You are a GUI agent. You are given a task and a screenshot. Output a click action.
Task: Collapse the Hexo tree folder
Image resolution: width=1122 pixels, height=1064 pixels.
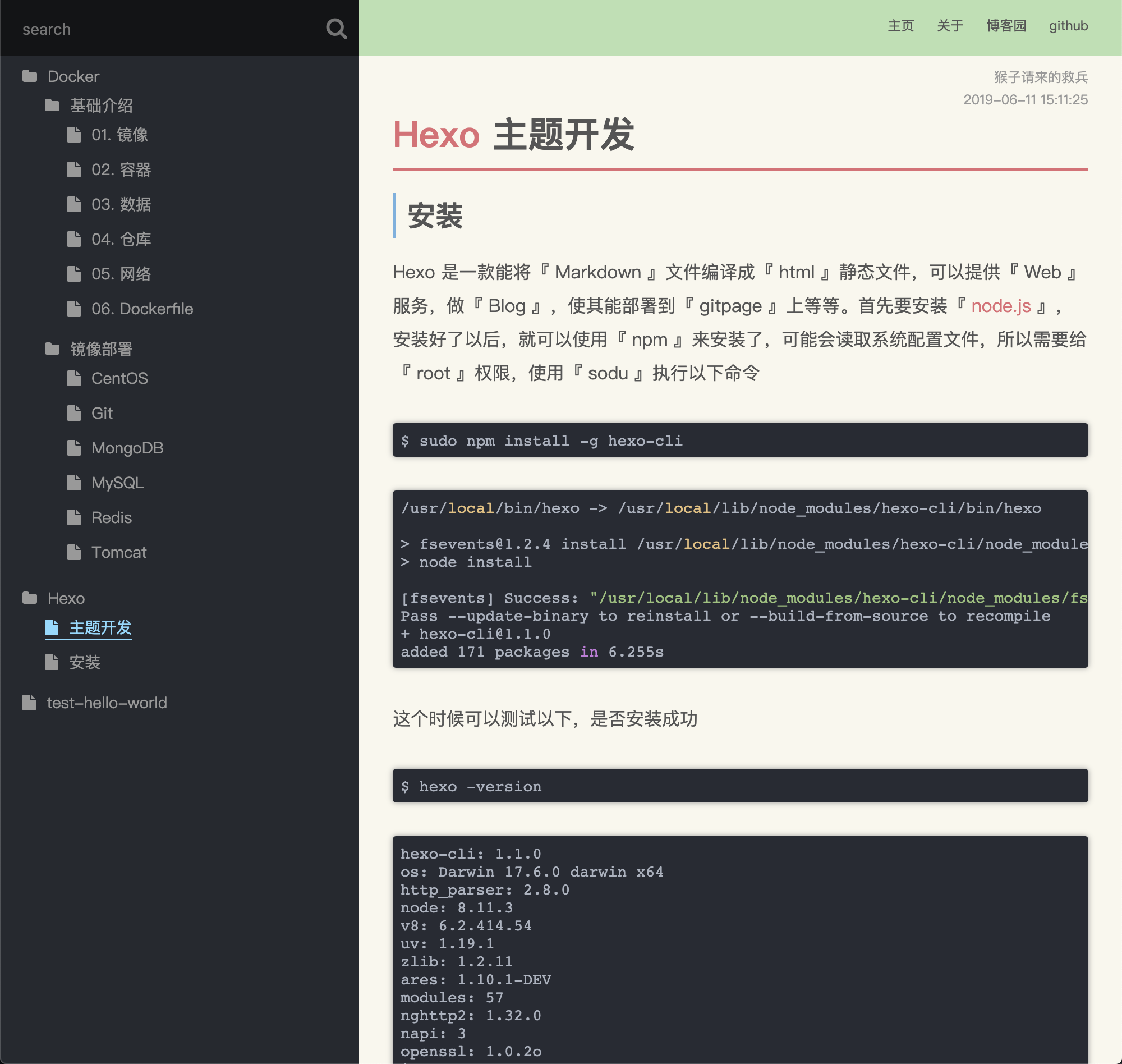(66, 598)
